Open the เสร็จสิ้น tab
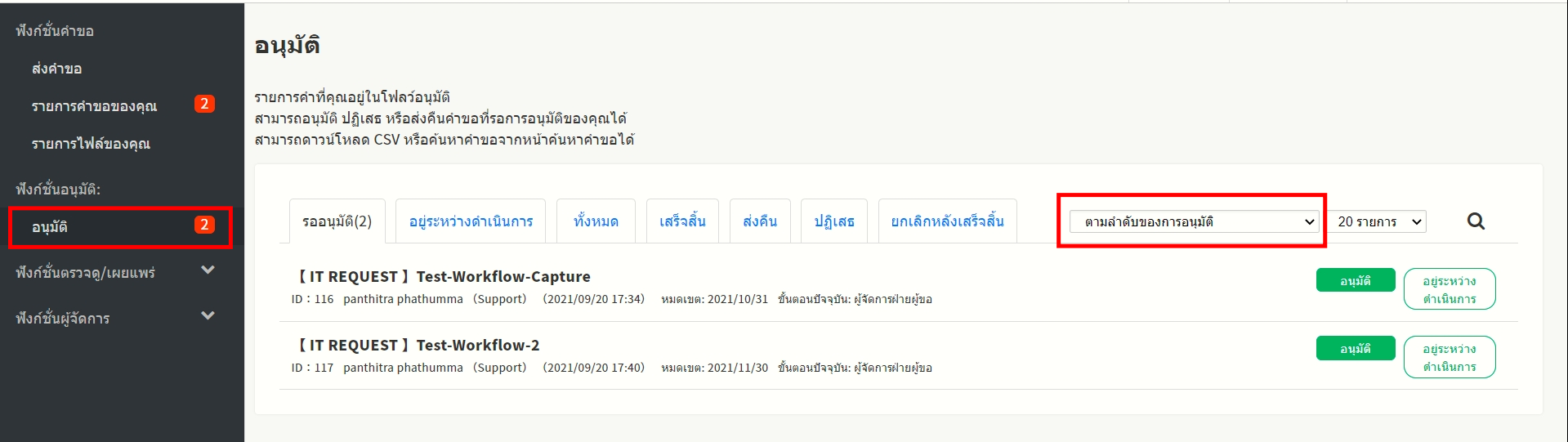The image size is (1568, 442). coord(682,221)
